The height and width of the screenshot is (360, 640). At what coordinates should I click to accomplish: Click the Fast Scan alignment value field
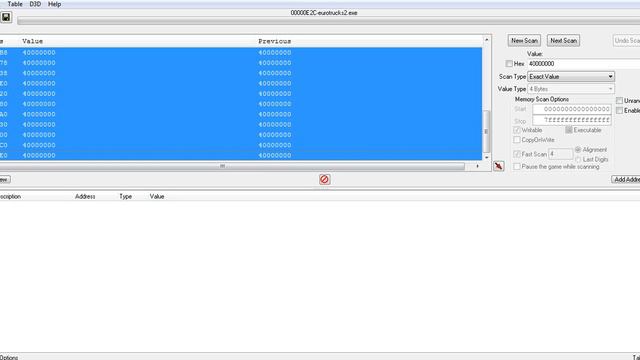pyautogui.click(x=561, y=154)
